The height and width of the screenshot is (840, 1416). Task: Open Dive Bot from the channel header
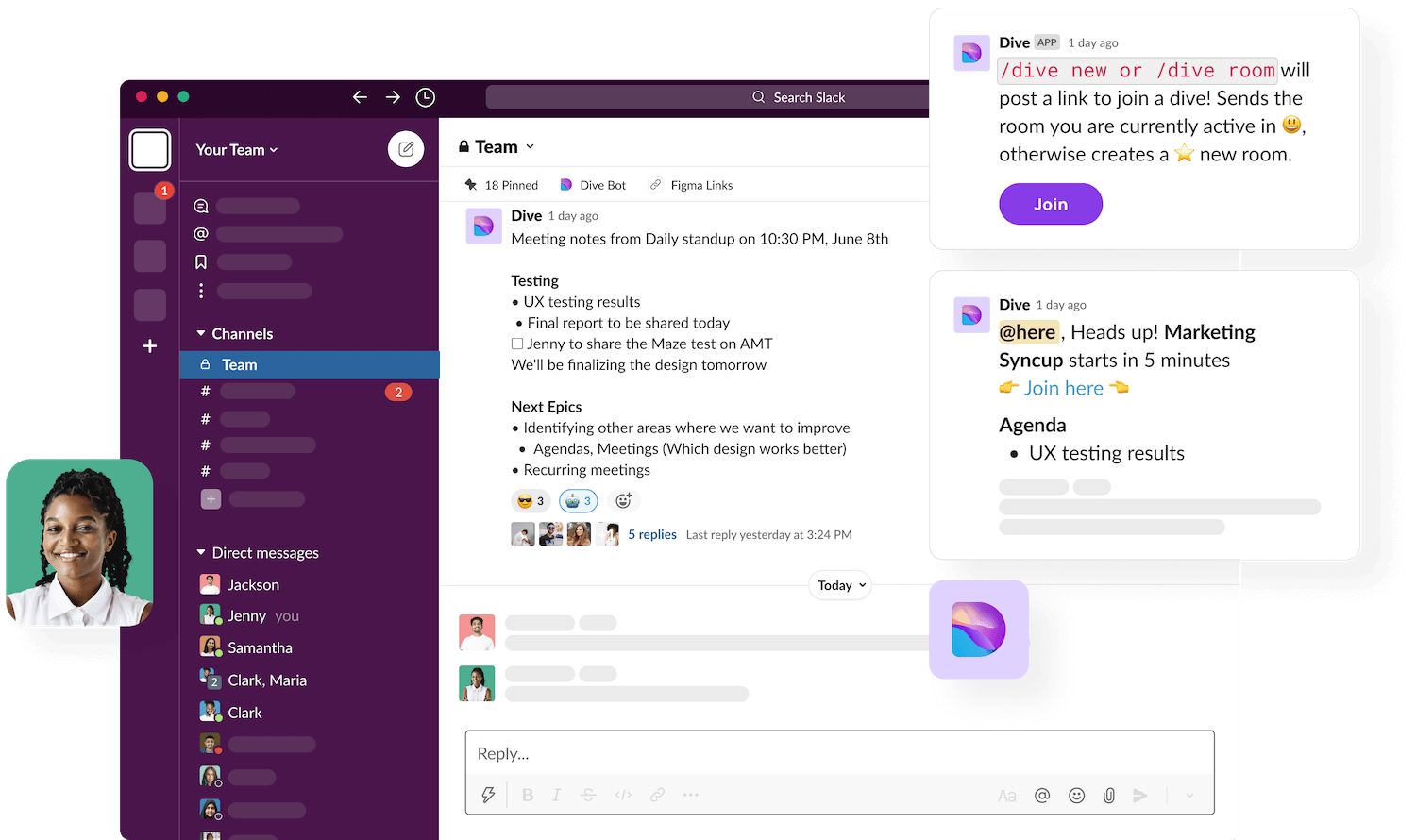[x=593, y=184]
